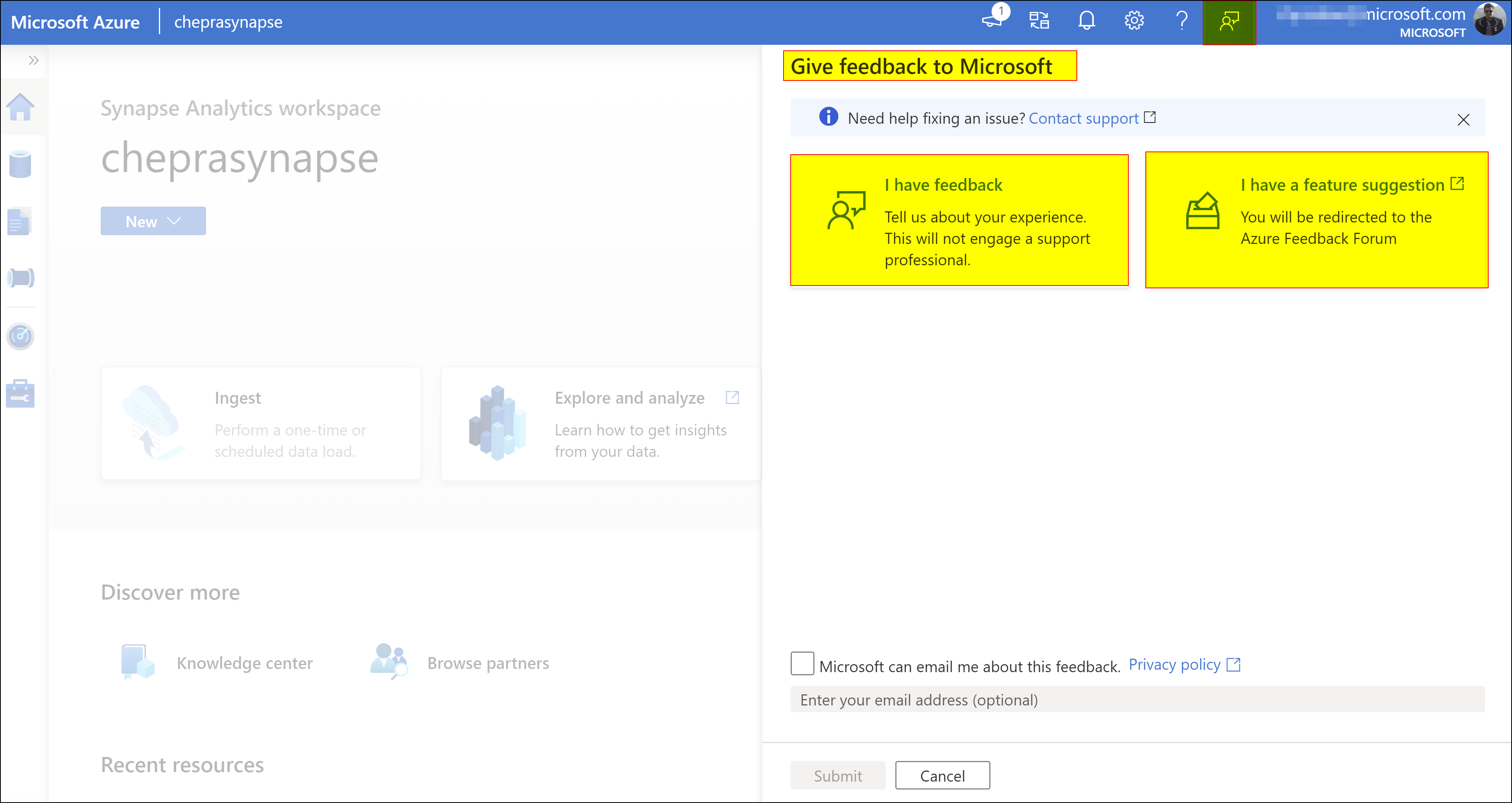Image resolution: width=1512 pixels, height=803 pixels.
Task: Click the external link icon on Explore card
Action: tap(732, 398)
